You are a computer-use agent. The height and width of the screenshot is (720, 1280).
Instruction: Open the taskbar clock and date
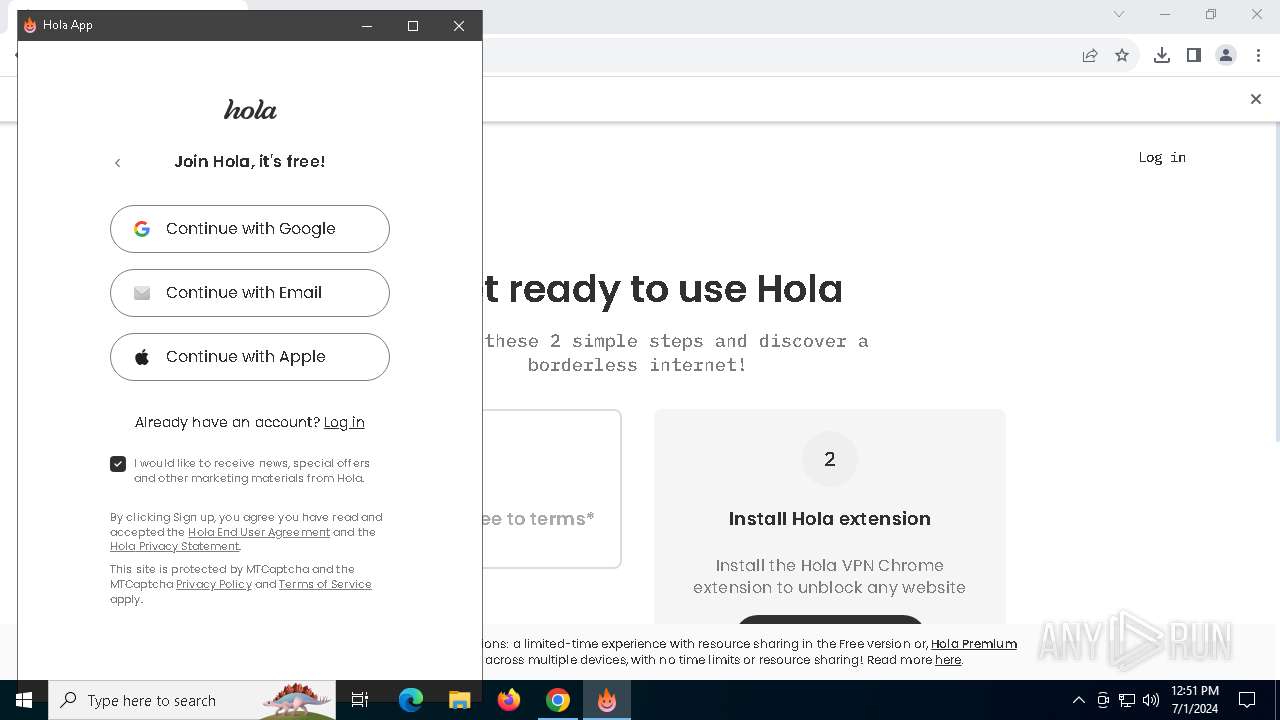click(1195, 700)
